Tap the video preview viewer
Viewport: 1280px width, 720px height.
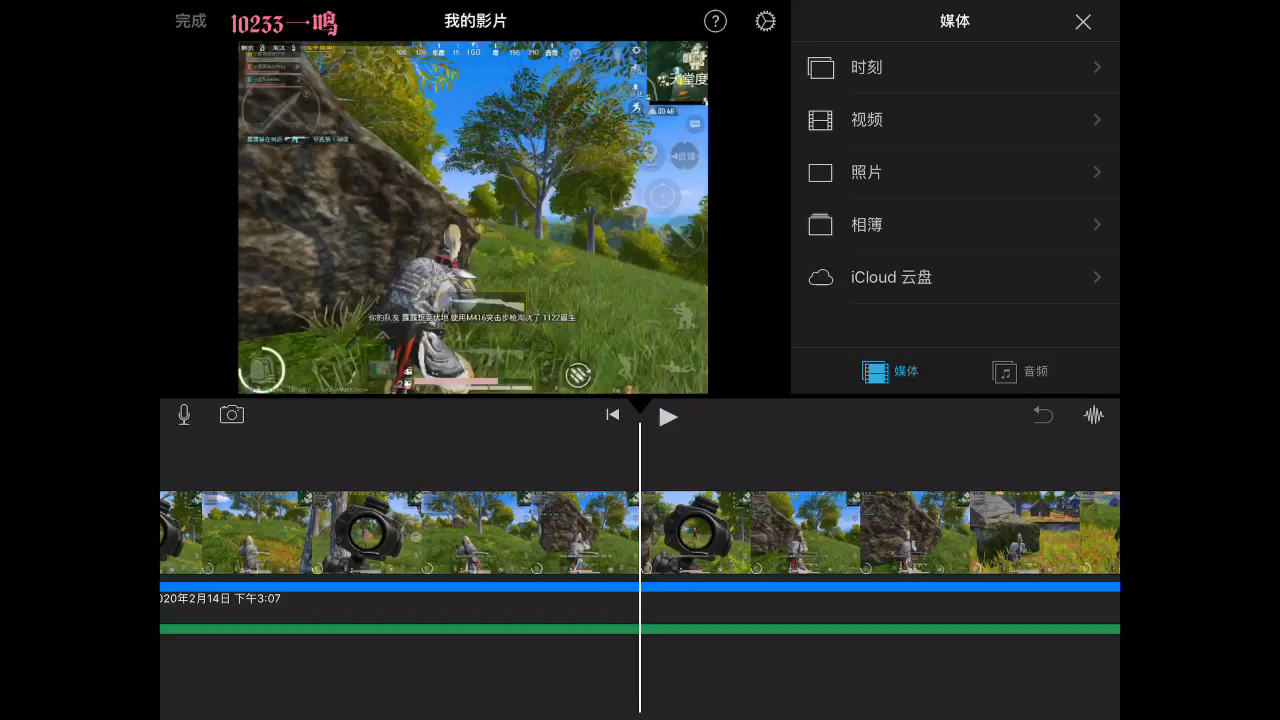tap(473, 217)
